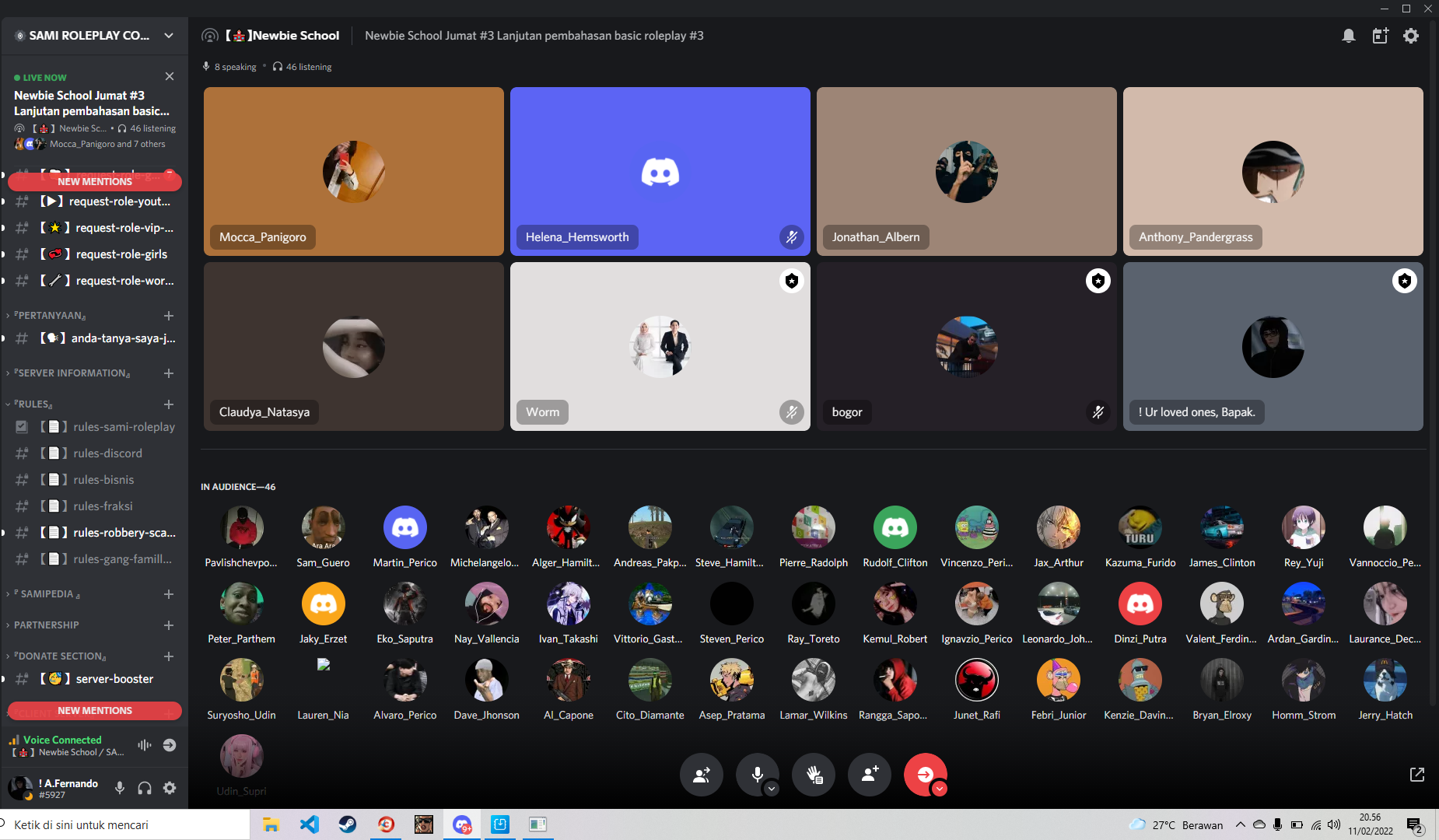
Task: Leave the stage with the red disconnect button
Action: tap(926, 775)
